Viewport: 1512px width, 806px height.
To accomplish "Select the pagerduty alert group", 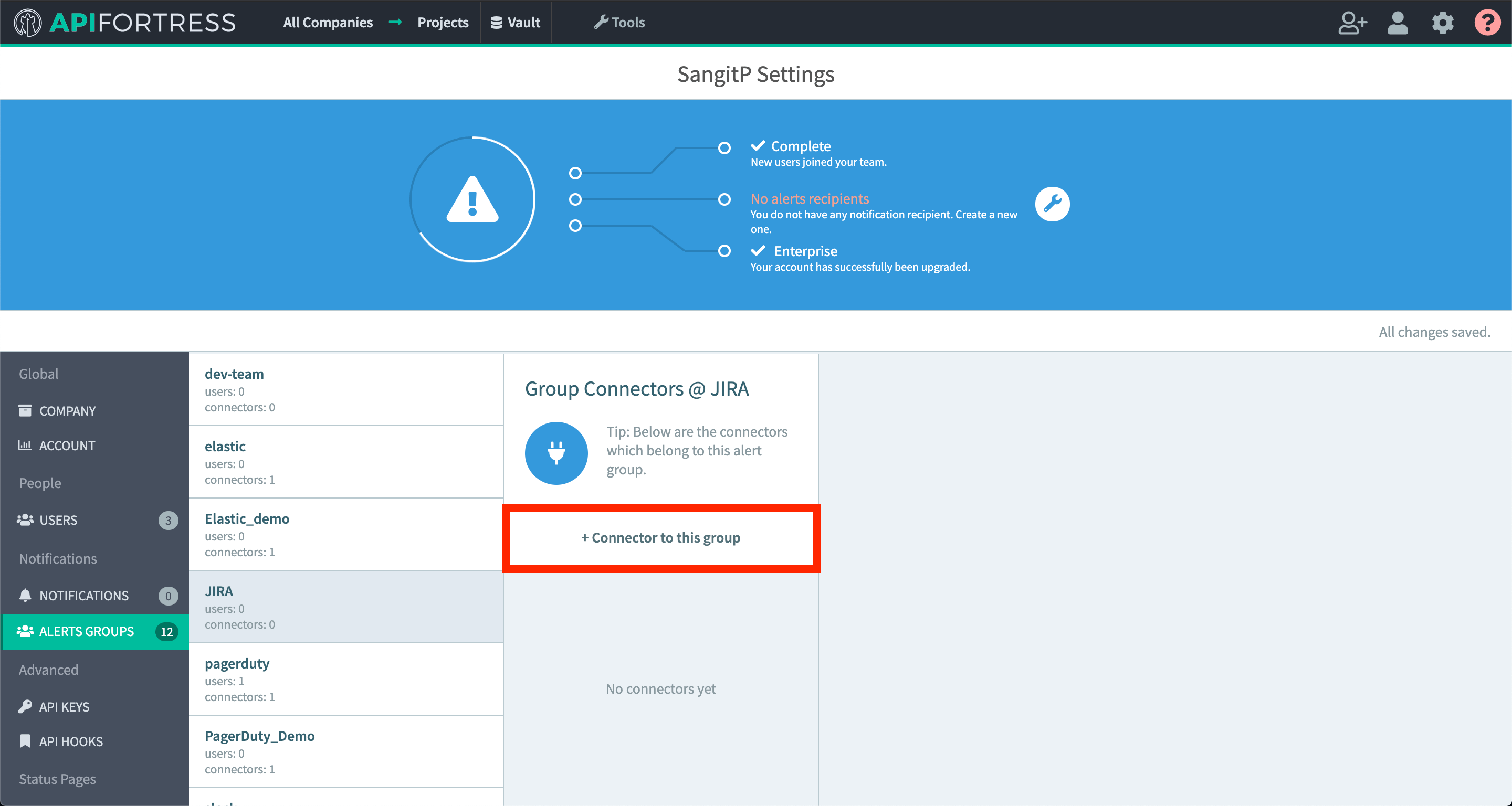I will (x=237, y=663).
